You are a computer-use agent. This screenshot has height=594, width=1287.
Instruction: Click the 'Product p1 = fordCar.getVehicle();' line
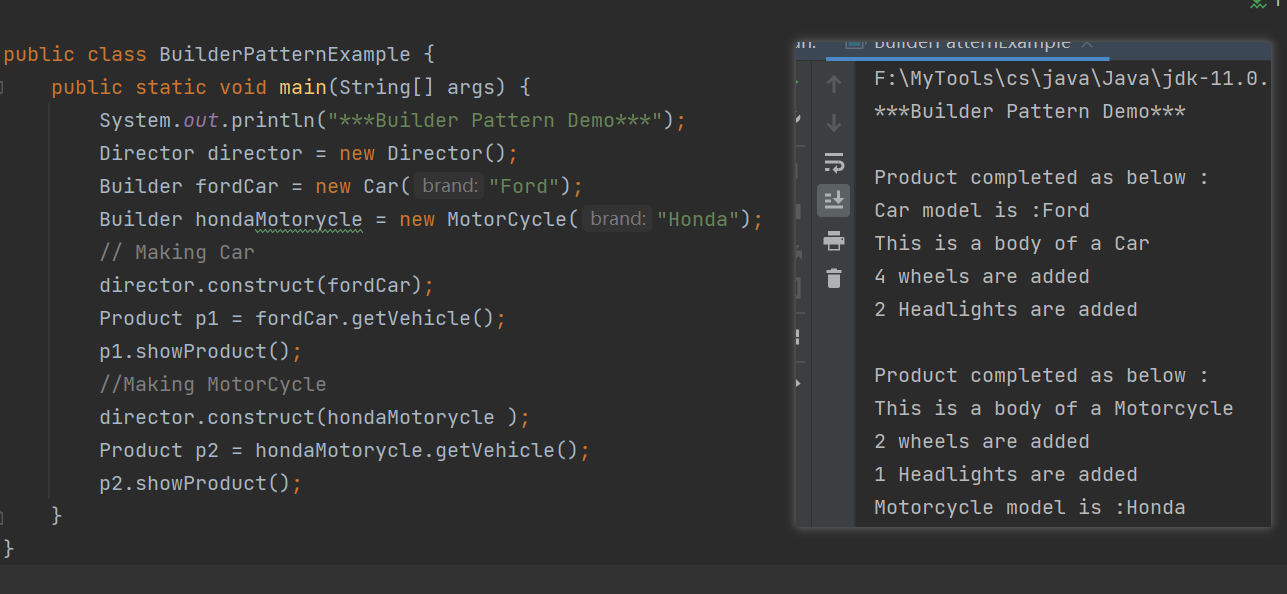point(303,318)
